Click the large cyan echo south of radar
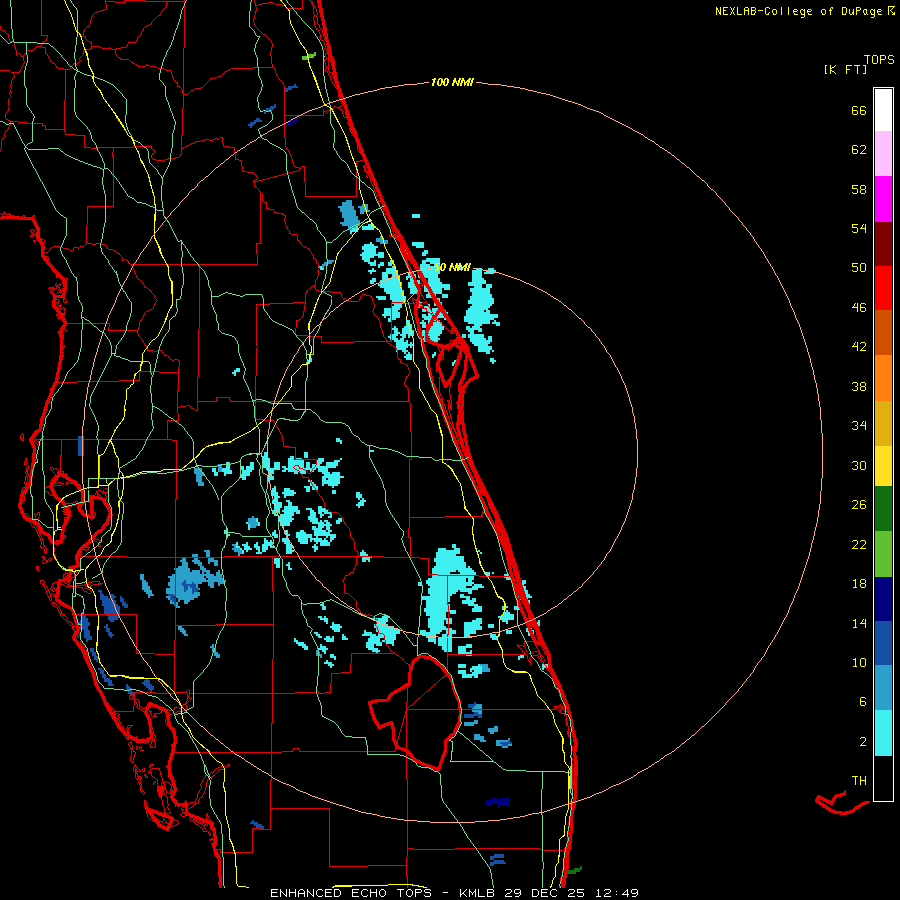Image resolution: width=900 pixels, height=900 pixels. (452, 599)
